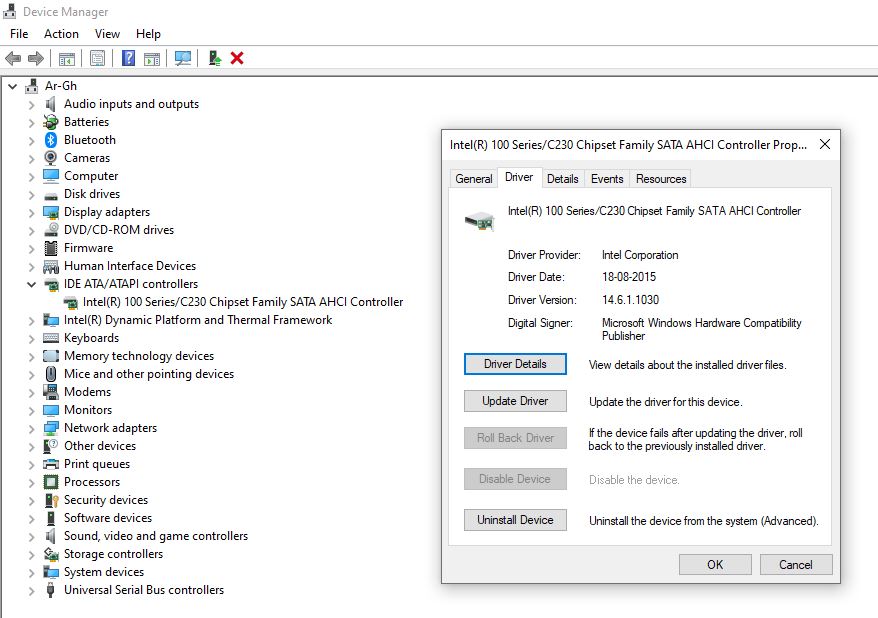Open the Help menu
This screenshot has width=878, height=618.
point(148,34)
